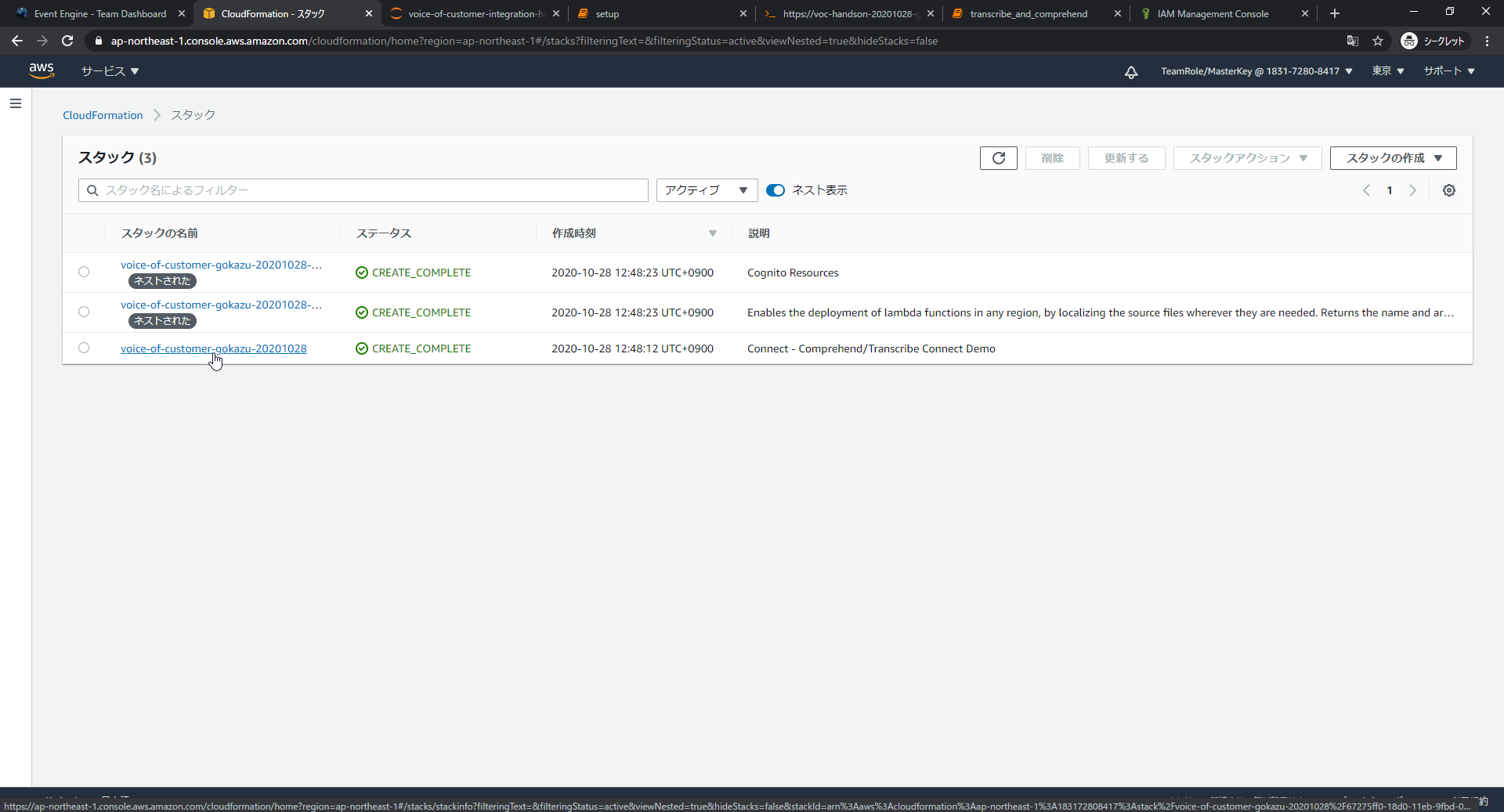
Task: Go to previous page of stacks
Action: click(x=1366, y=190)
